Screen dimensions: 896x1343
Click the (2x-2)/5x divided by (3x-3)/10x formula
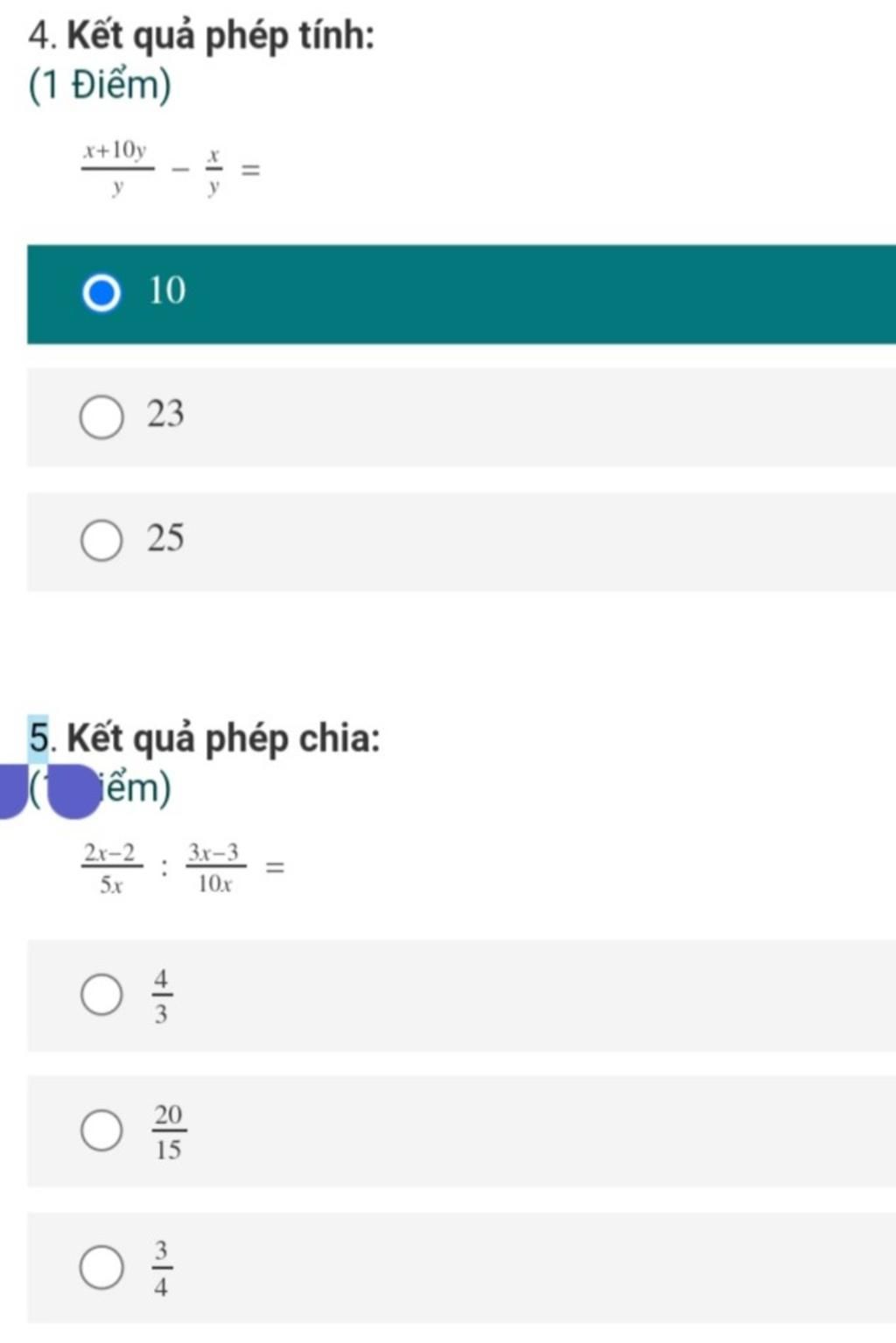tap(184, 868)
